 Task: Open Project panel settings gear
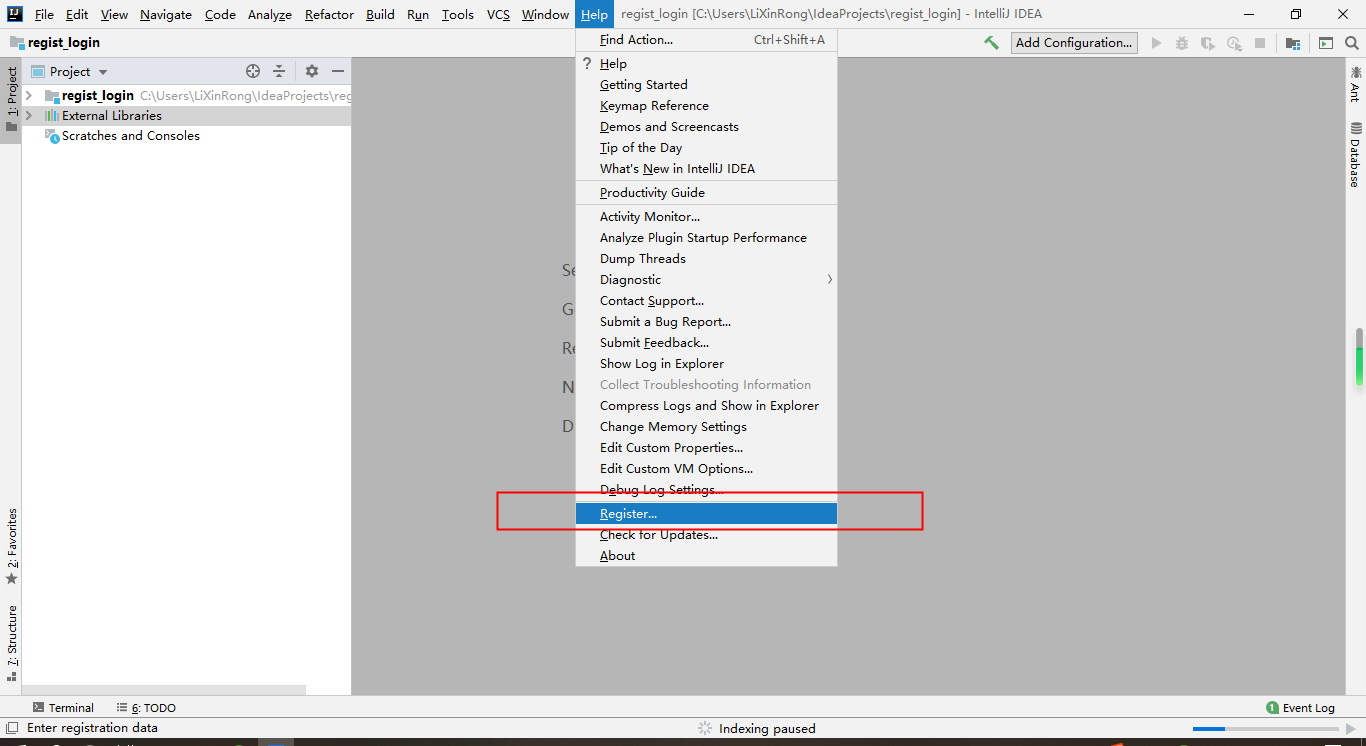point(310,71)
